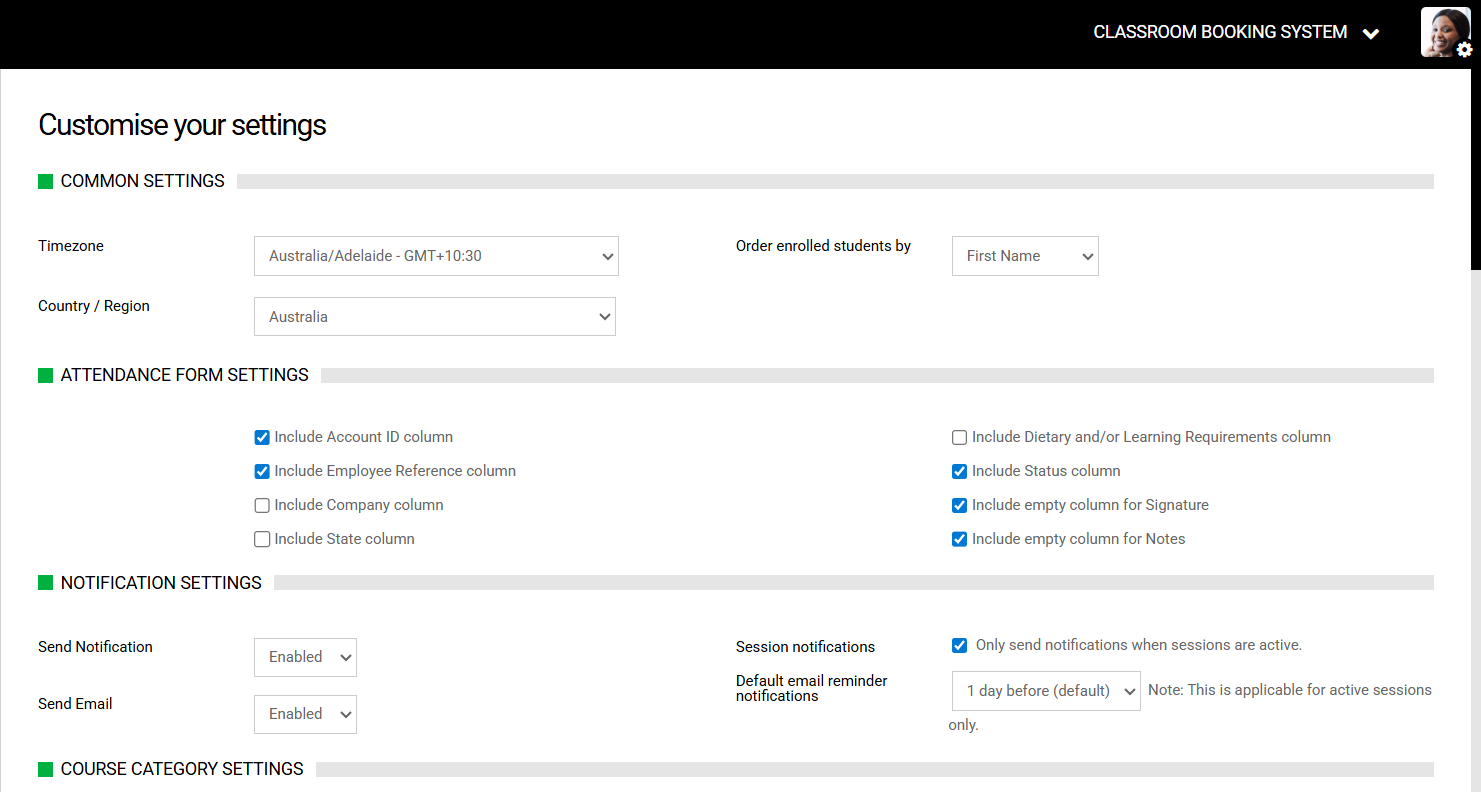
Task: Open the Send Email dropdown
Action: coord(305,714)
